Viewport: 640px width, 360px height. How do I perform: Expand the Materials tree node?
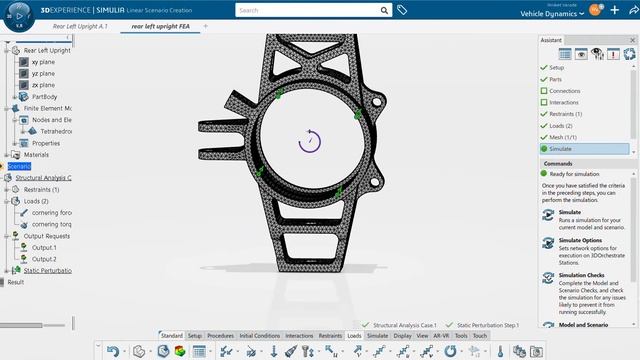(7, 155)
